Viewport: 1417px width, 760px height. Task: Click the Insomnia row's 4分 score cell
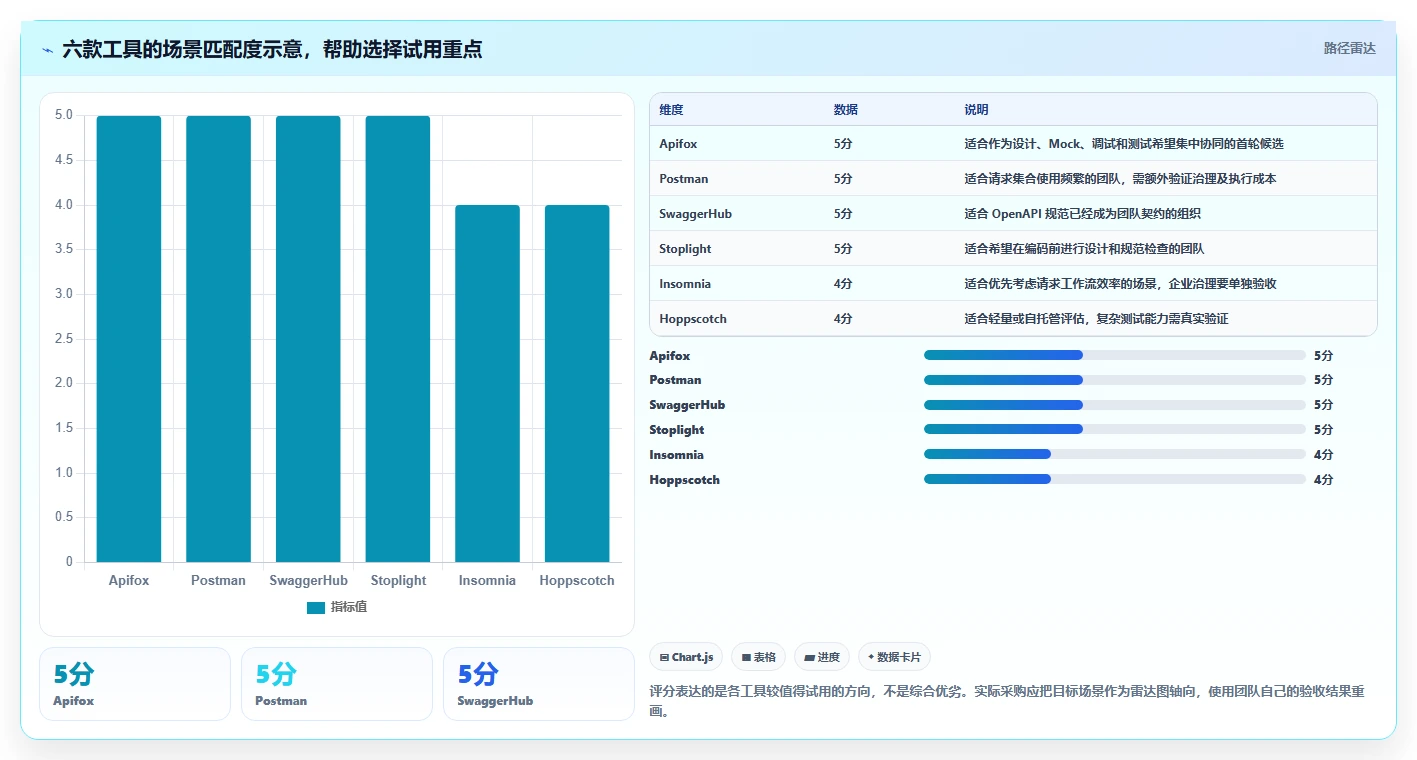(843, 284)
